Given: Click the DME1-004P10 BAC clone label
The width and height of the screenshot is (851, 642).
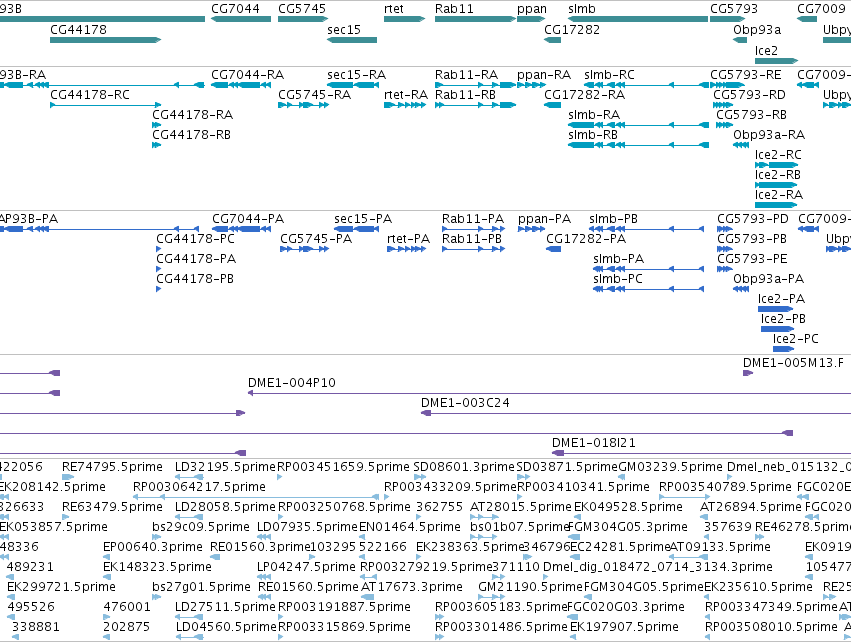Looking at the screenshot, I should pyautogui.click(x=291, y=383).
